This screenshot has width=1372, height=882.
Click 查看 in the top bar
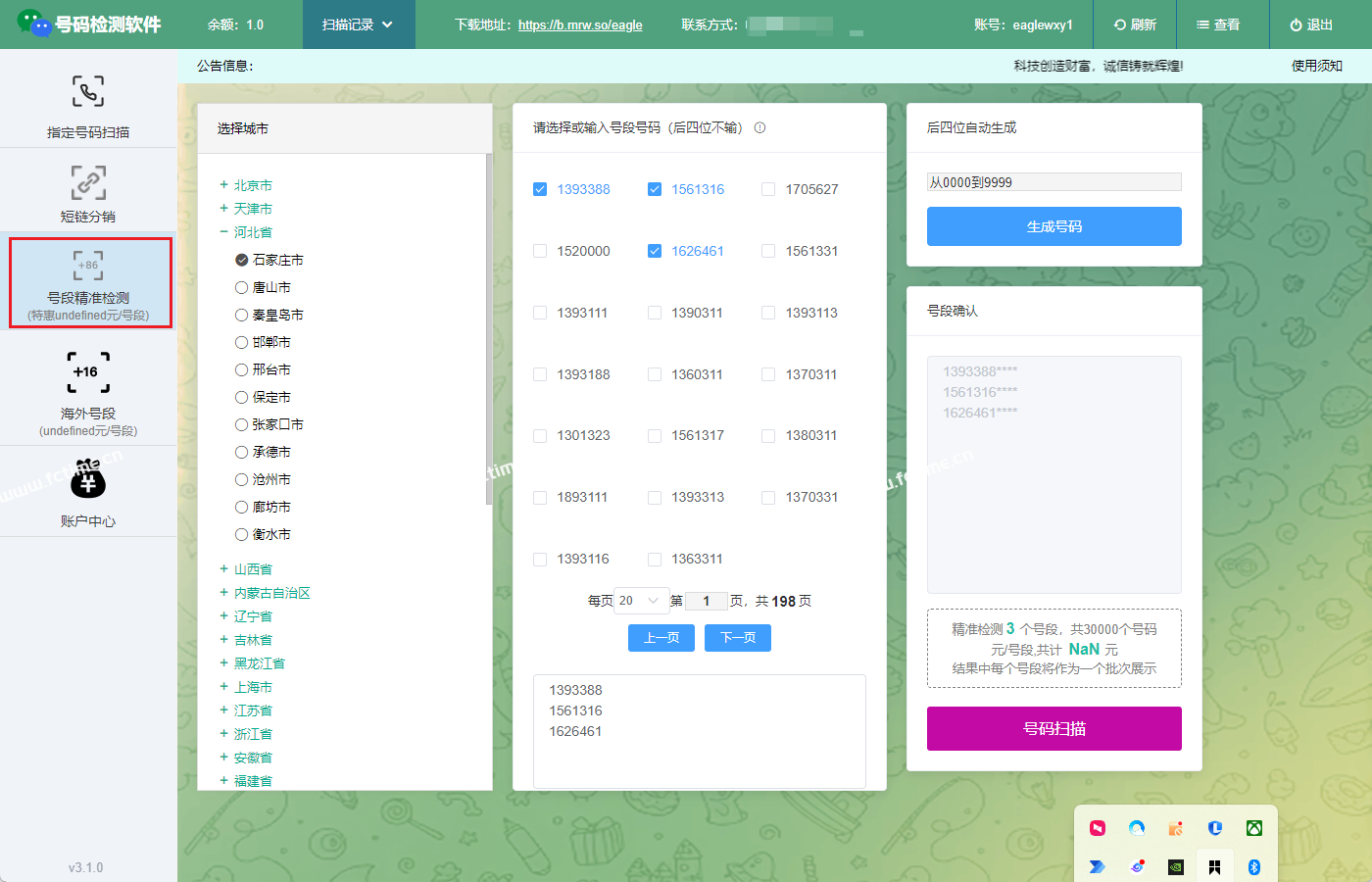(1218, 24)
